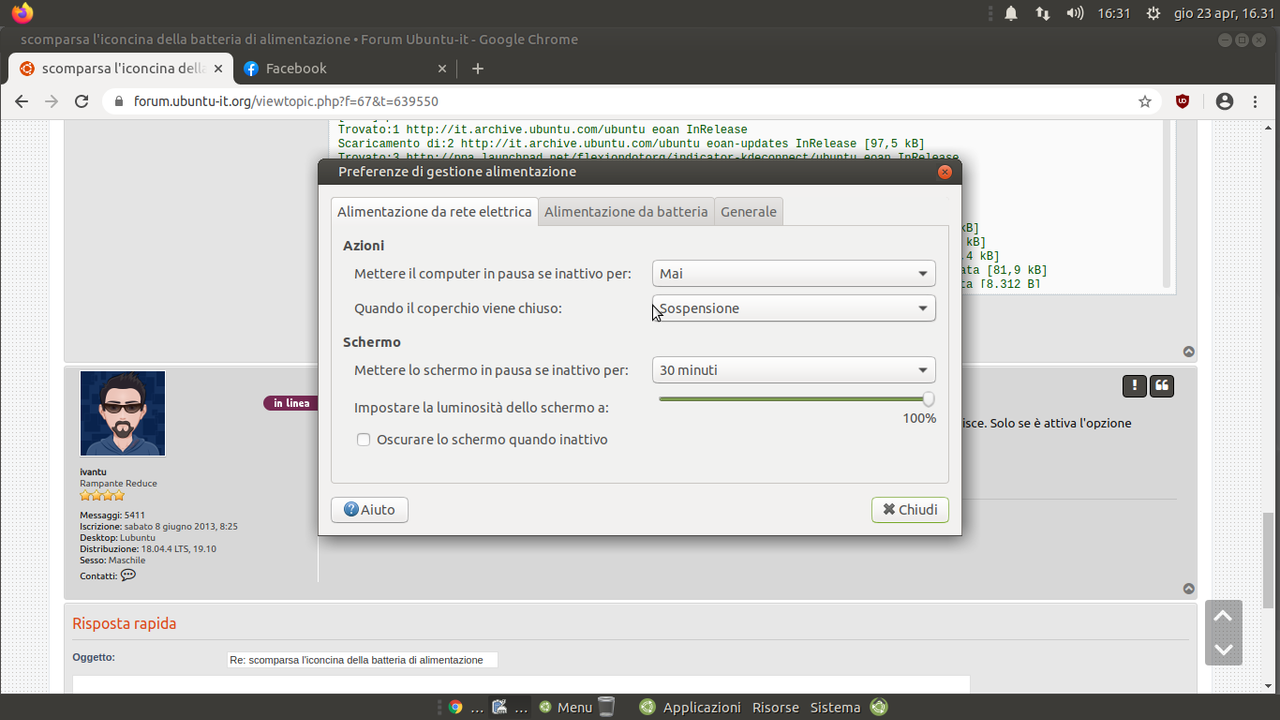Screen dimensions: 1280x720
Task: Click the Risposta rapida heading
Action: [124, 623]
